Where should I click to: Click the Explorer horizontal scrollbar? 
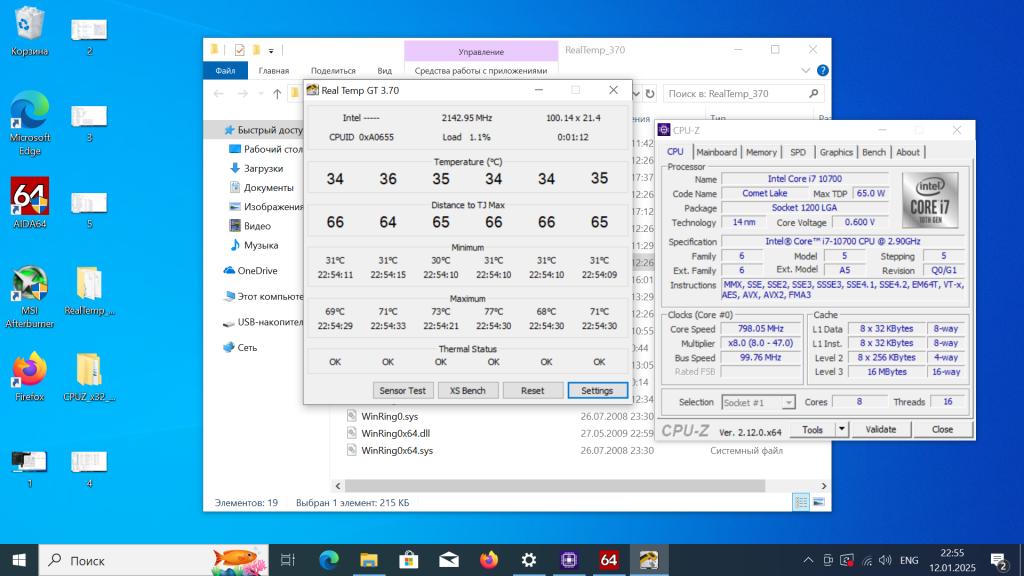554,486
